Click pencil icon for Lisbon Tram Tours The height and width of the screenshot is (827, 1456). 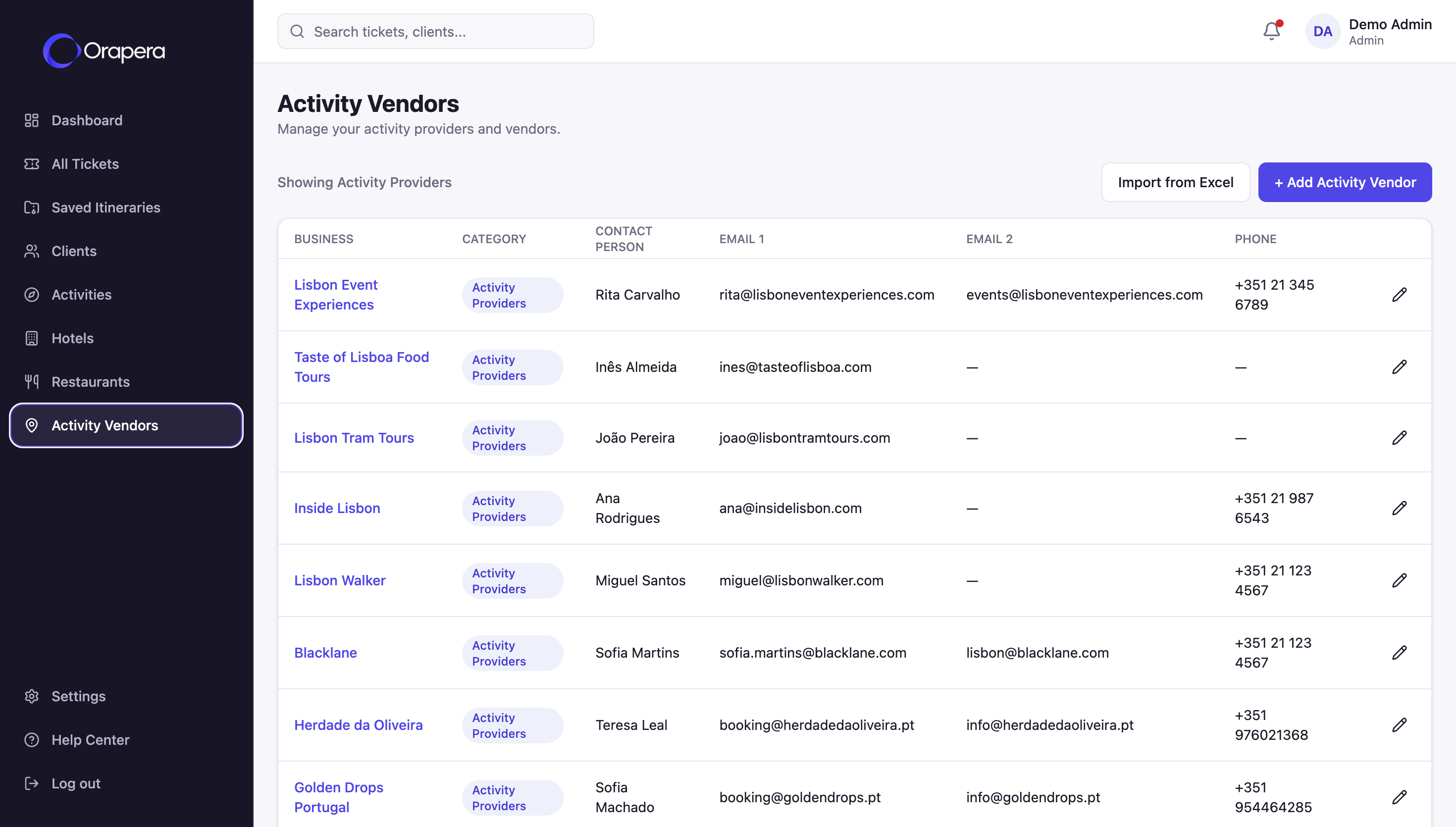[1399, 438]
